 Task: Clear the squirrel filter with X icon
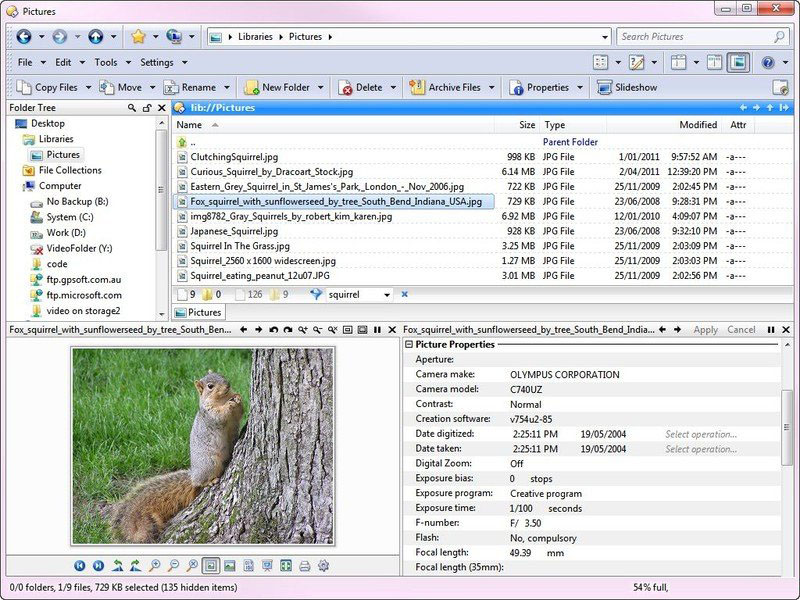[x=405, y=295]
